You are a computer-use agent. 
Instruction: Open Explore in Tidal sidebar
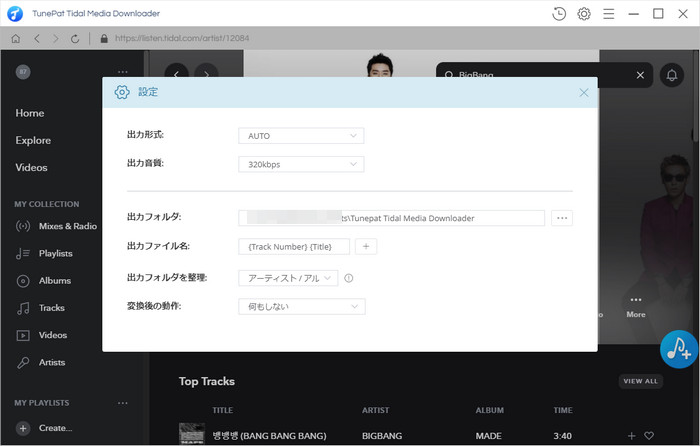point(33,140)
